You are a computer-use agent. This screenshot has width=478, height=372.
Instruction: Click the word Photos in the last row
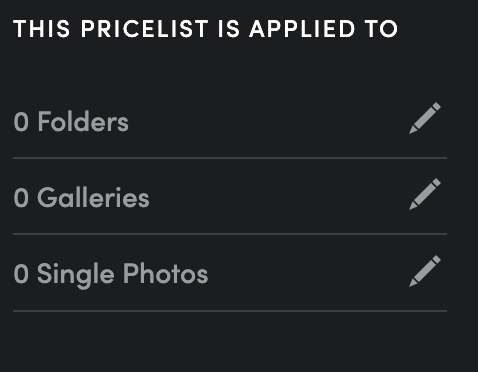point(166,273)
